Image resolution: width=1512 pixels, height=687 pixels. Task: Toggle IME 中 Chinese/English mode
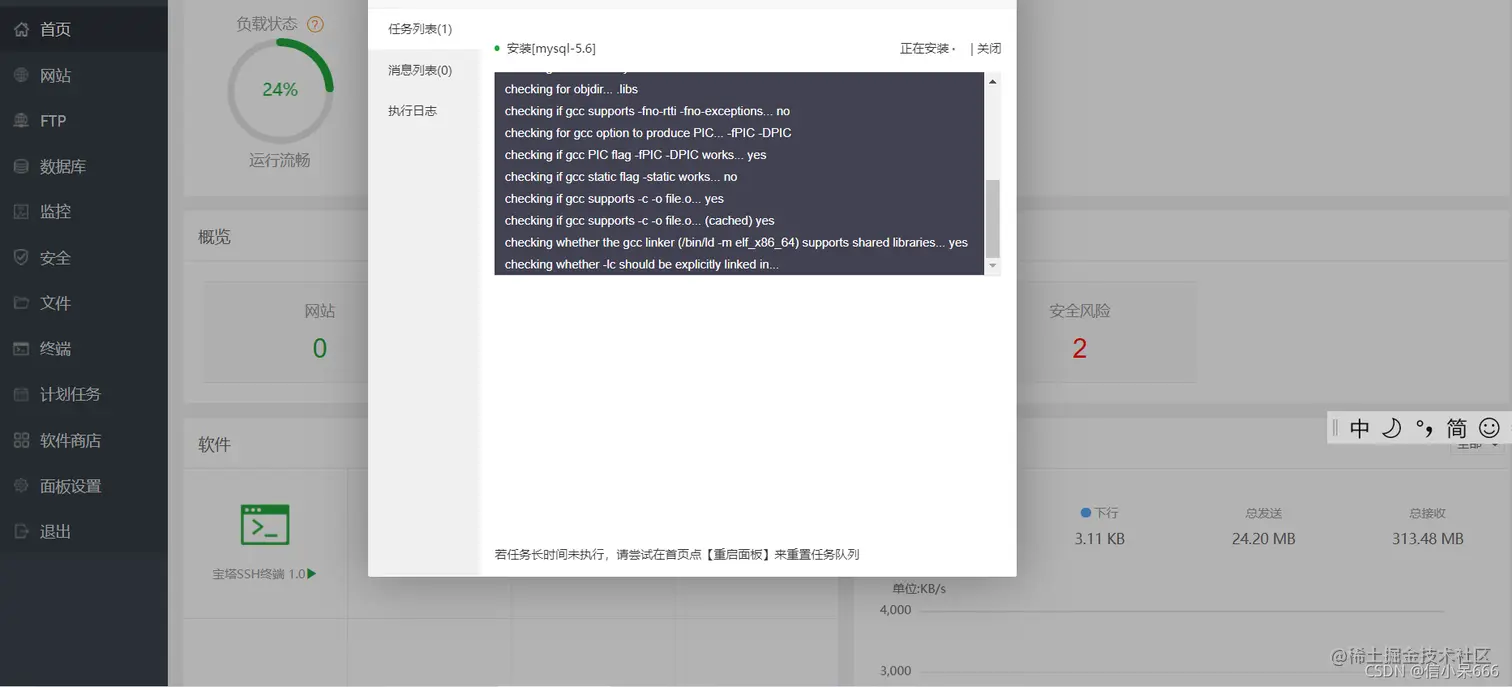tap(1360, 428)
